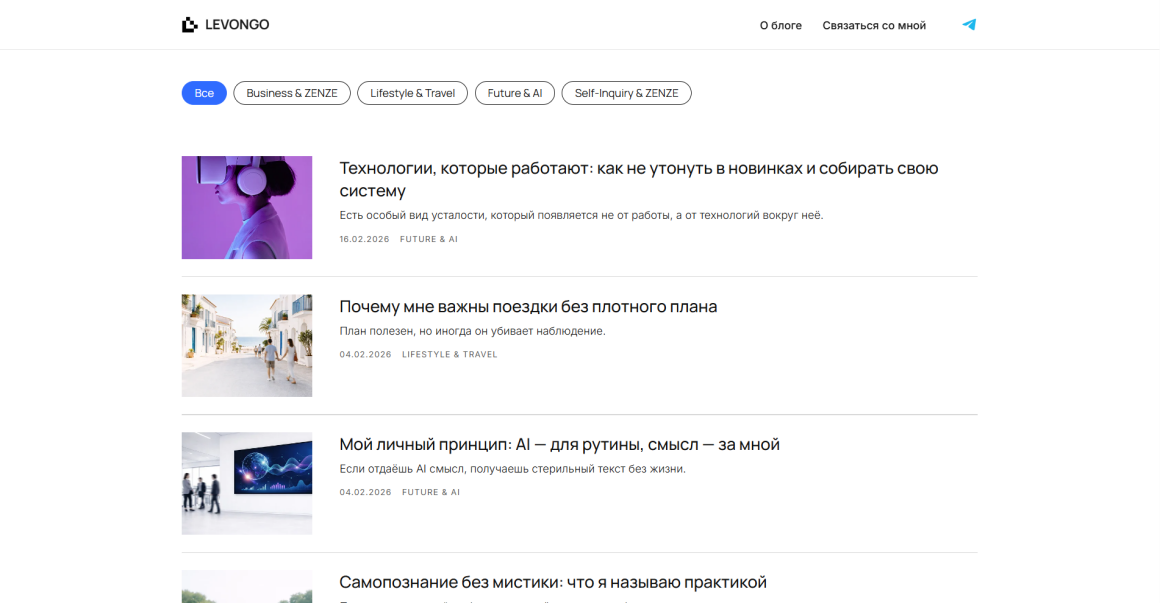Open the seaside street couple thumbnail

point(246,345)
